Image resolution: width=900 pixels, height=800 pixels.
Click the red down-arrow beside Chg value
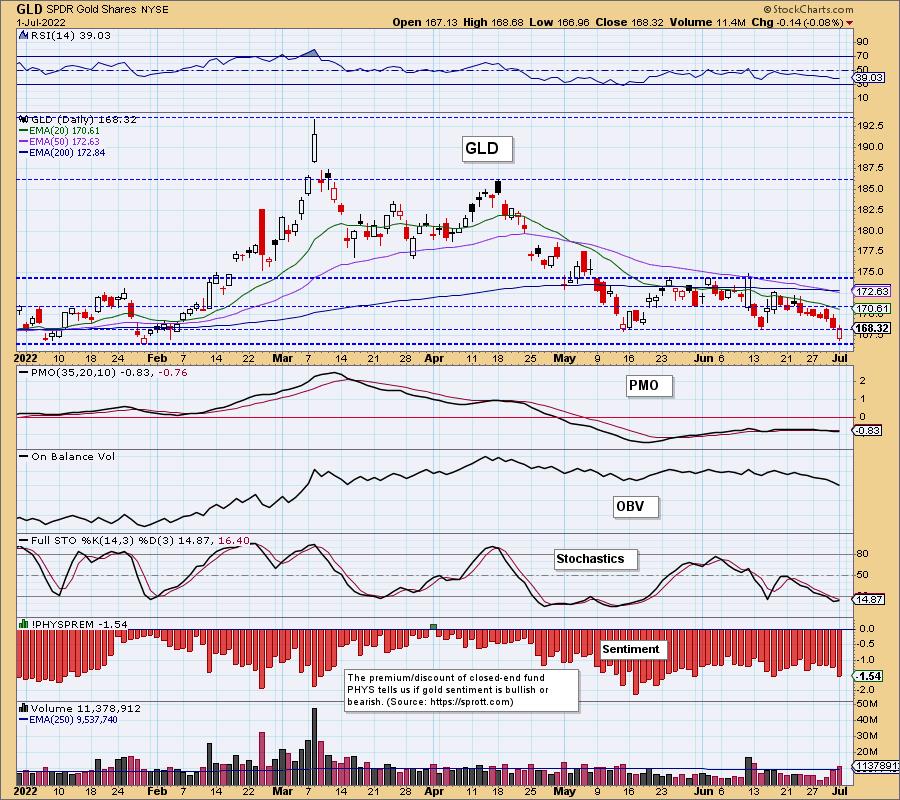849,23
